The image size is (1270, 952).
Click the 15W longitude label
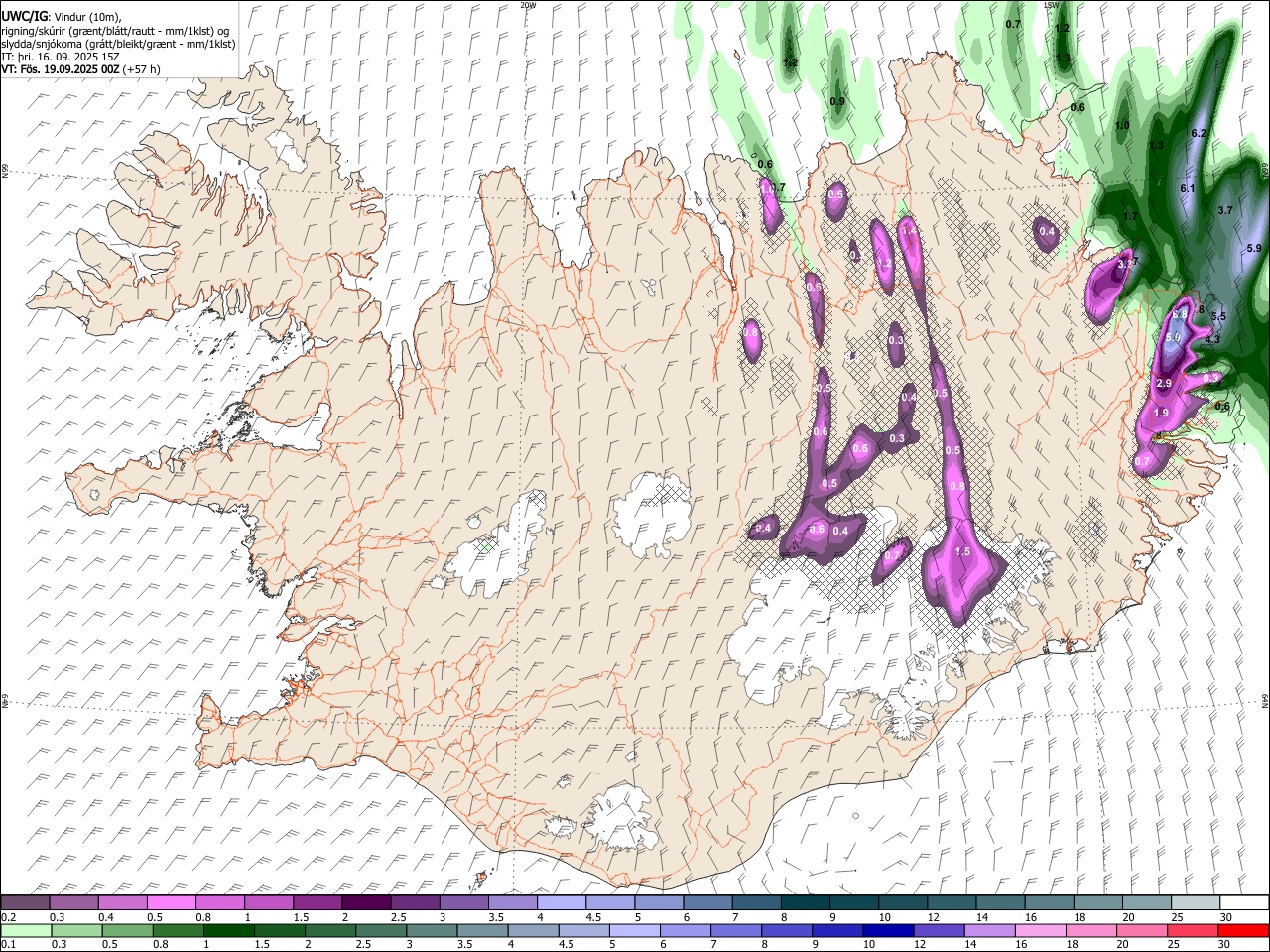coord(1051,5)
